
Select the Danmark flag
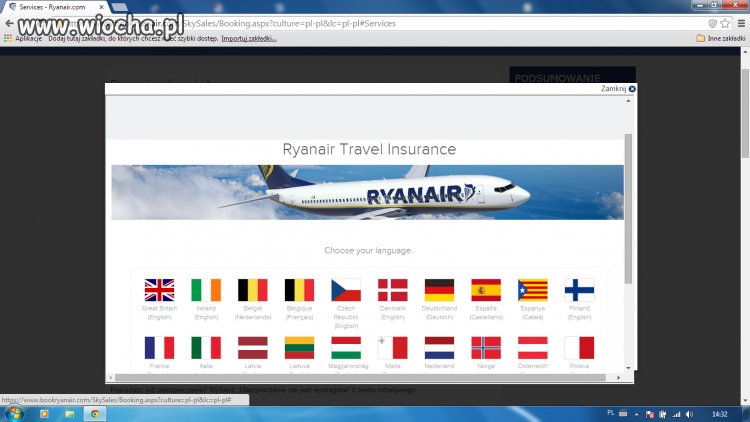tap(393, 290)
